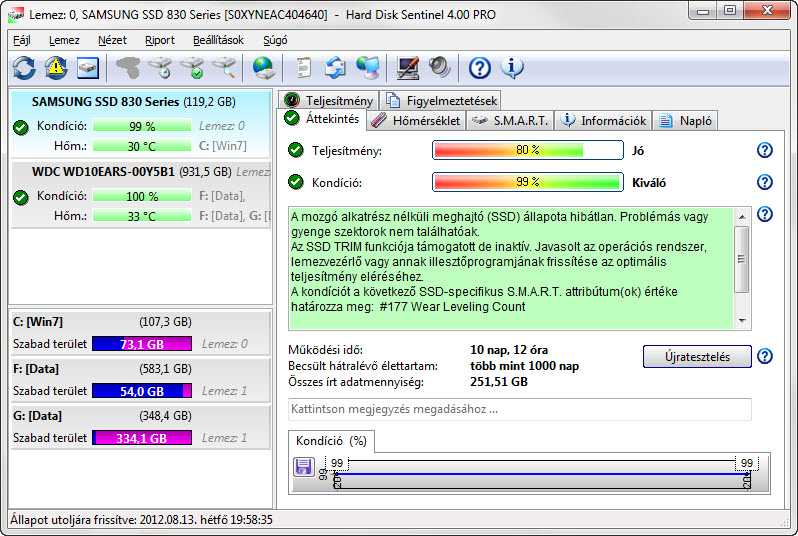Select the F: [Data] partition entry
Viewport: 798px width, 536px height.
pos(140,380)
